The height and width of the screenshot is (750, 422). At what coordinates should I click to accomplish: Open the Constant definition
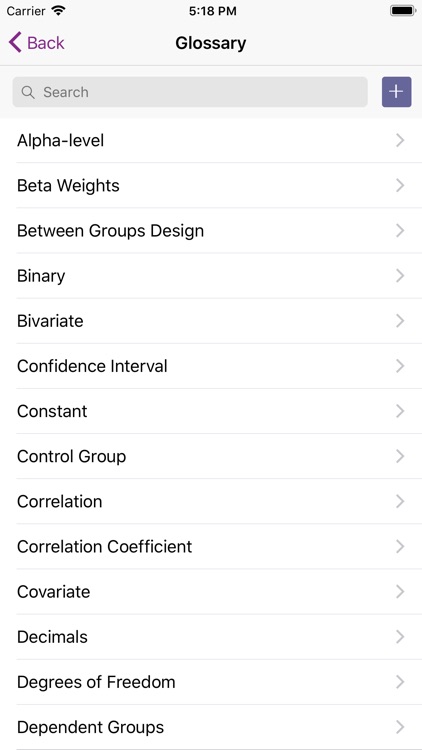(211, 411)
